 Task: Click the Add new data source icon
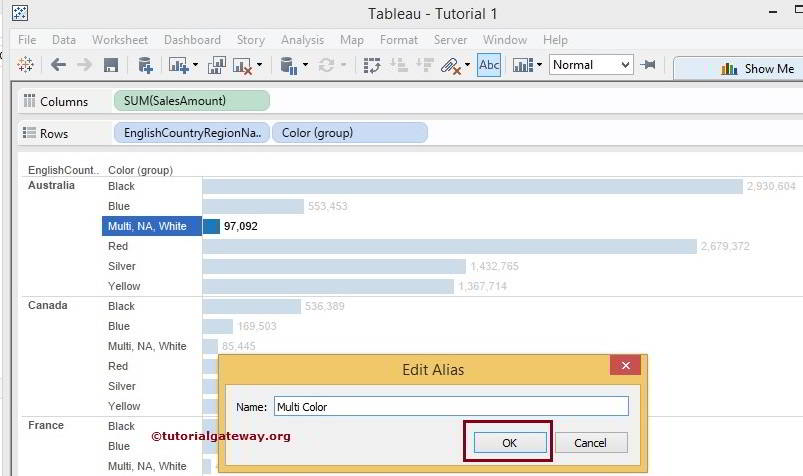pyautogui.click(x=145, y=65)
